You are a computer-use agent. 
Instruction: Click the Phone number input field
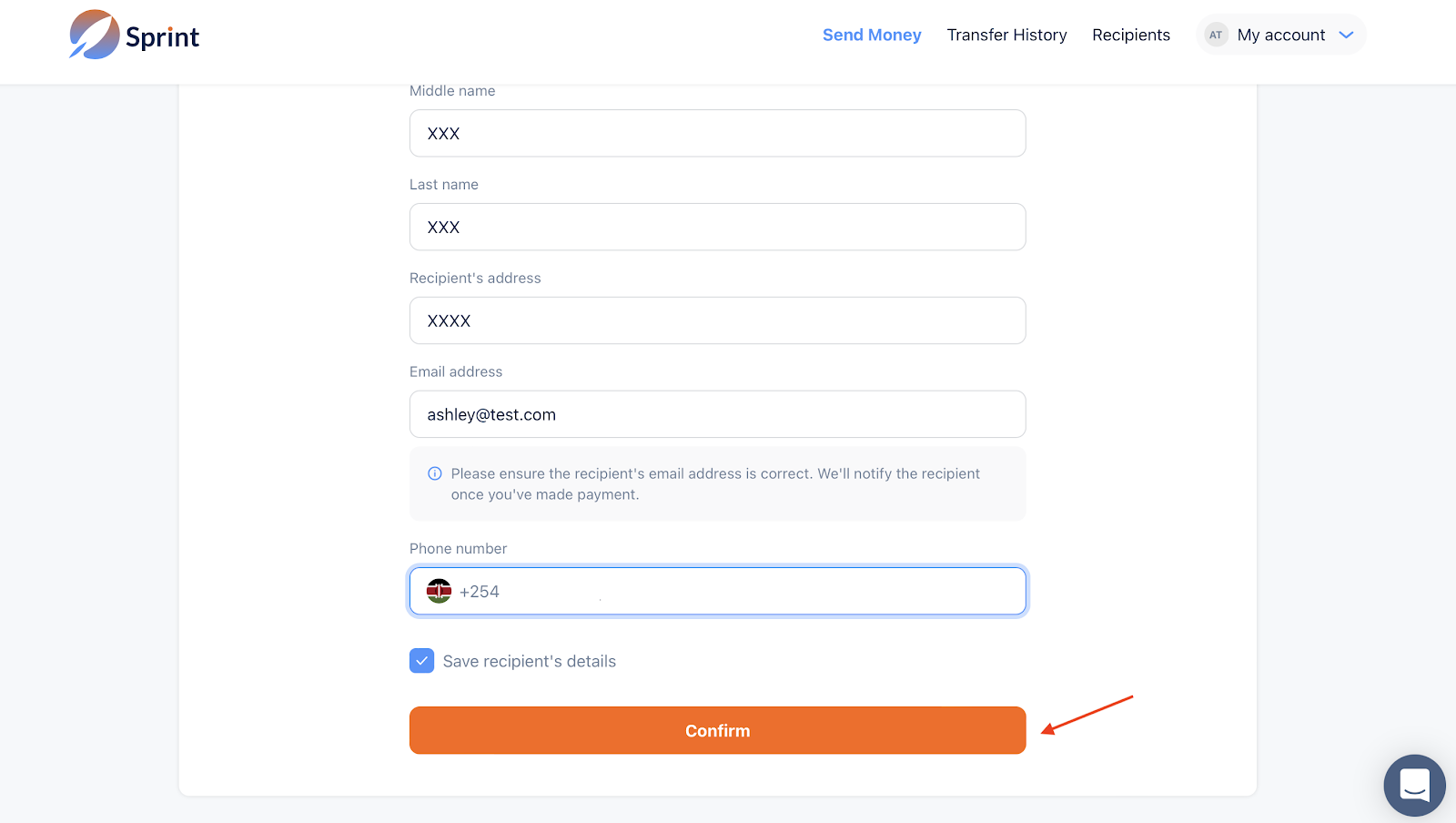click(x=755, y=592)
